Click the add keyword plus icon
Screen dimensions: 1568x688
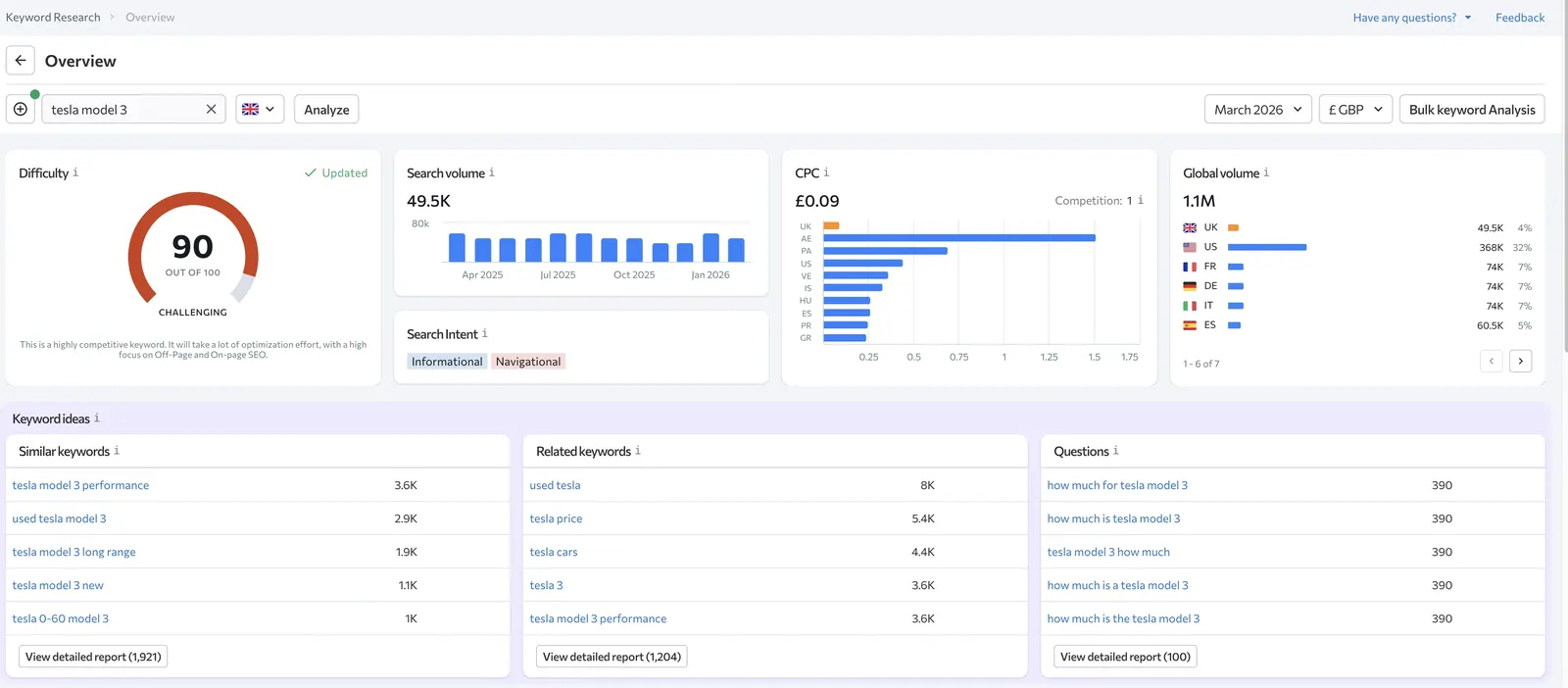click(x=21, y=109)
